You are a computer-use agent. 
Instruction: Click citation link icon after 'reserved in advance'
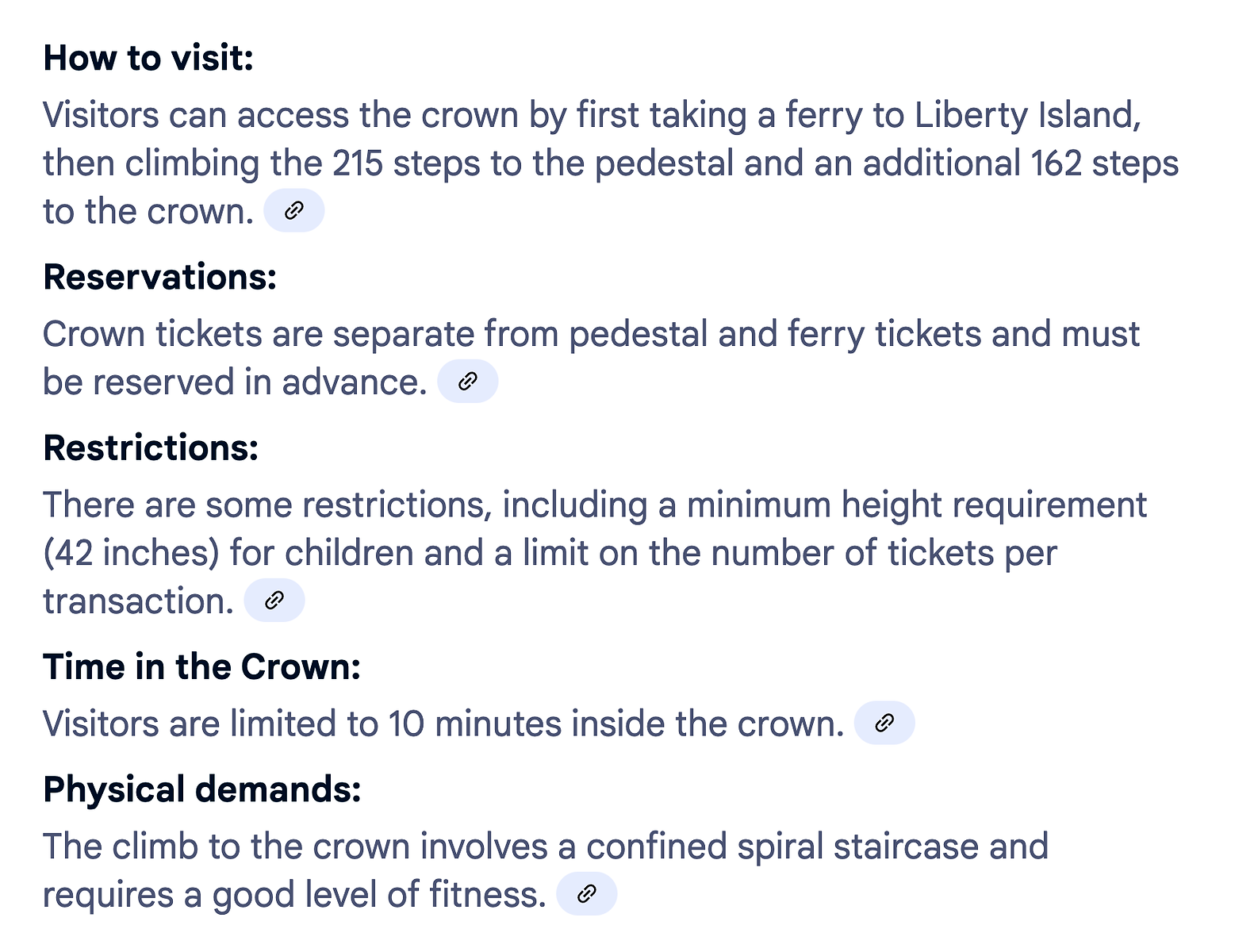[467, 382]
